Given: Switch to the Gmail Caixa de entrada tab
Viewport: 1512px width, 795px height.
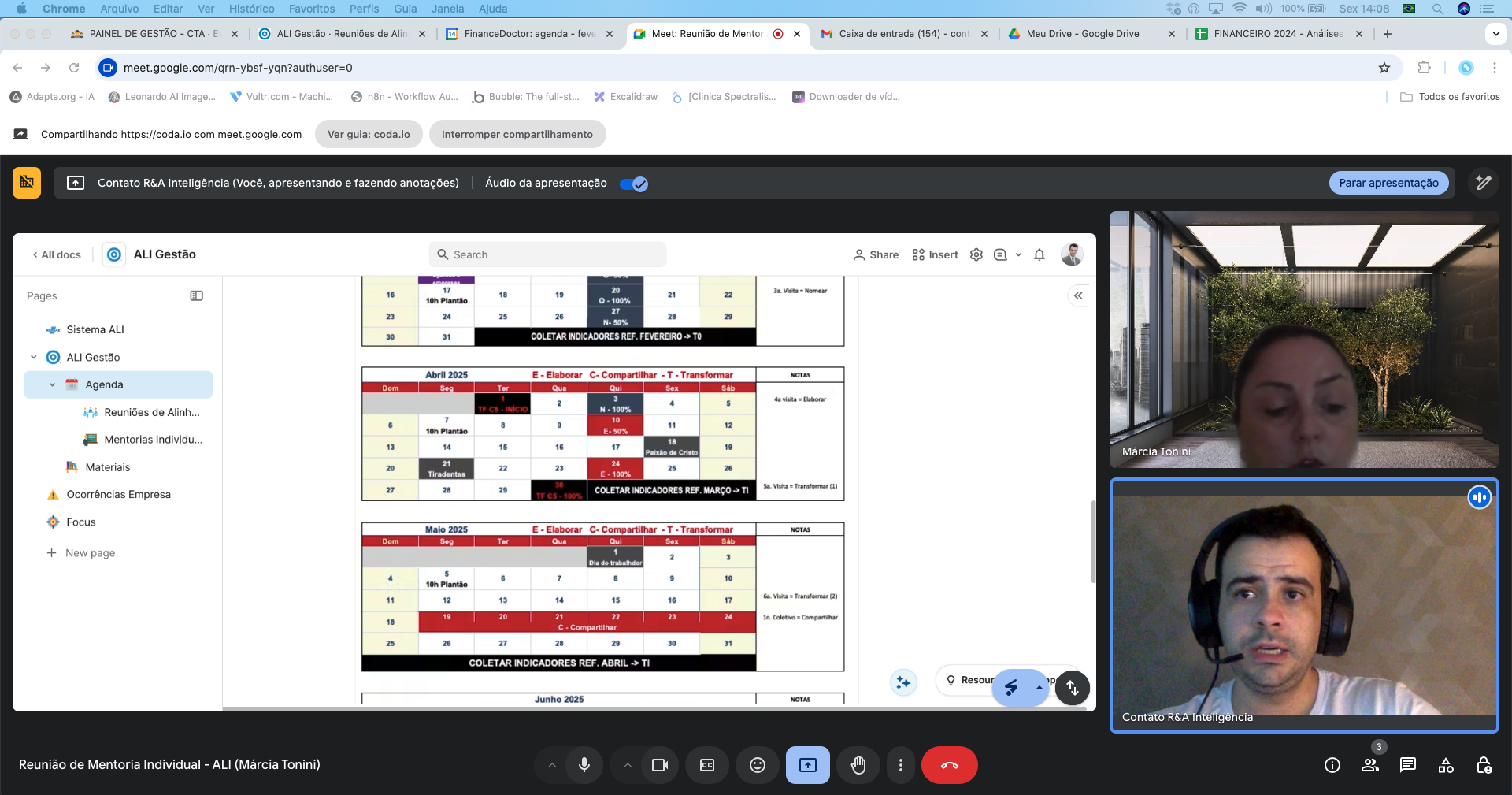Looking at the screenshot, I should [904, 34].
